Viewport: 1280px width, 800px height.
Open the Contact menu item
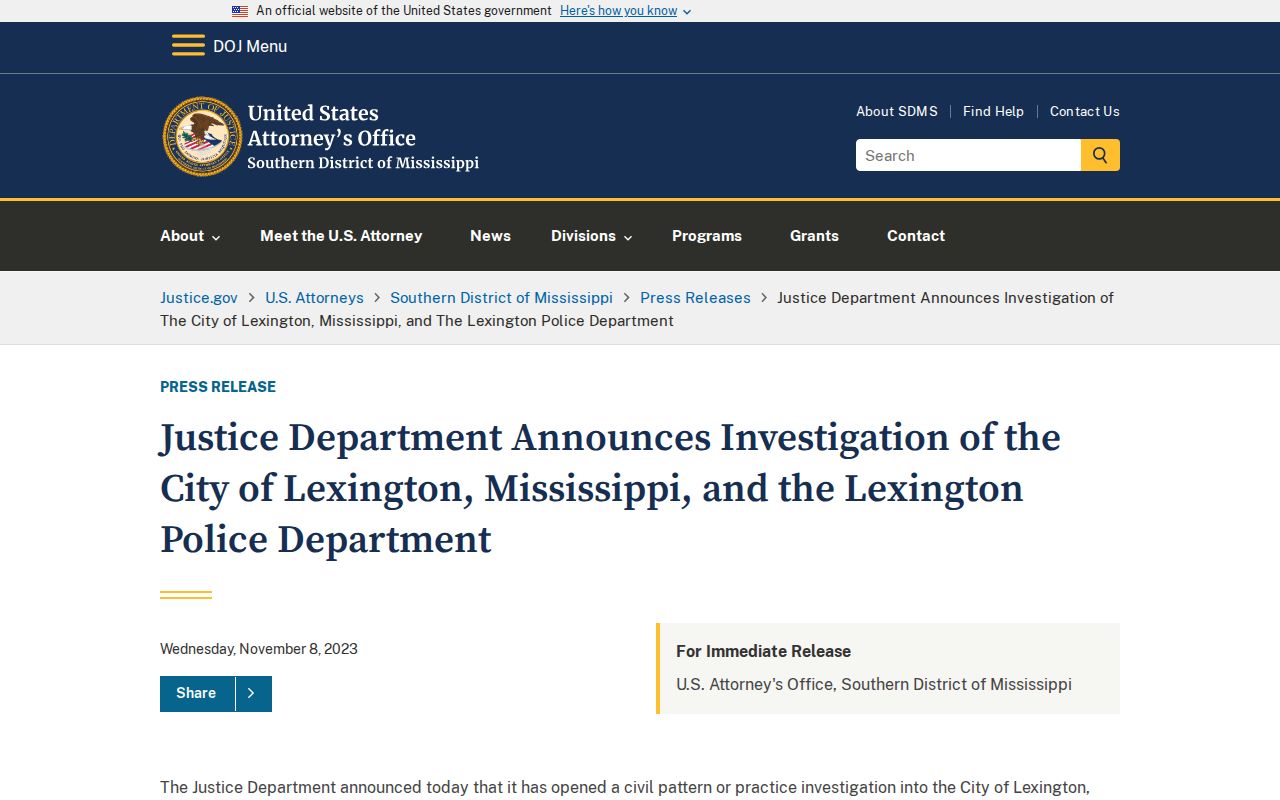click(916, 236)
